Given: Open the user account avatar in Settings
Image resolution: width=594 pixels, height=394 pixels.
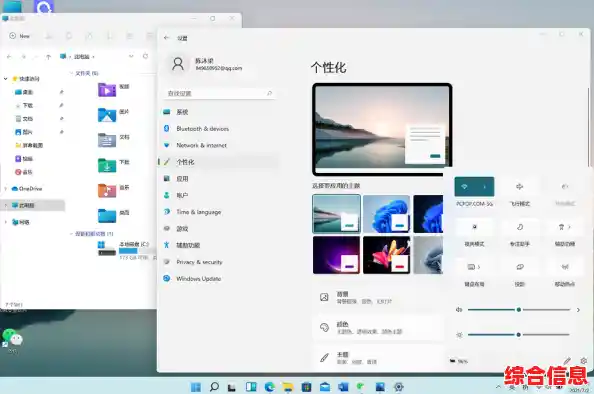Looking at the screenshot, I should point(178,64).
